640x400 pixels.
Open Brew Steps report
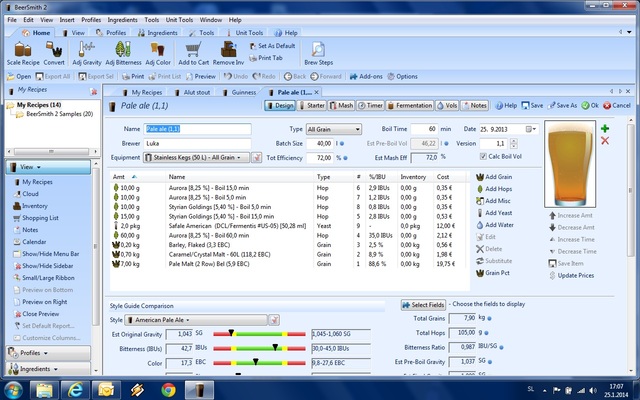click(x=318, y=53)
